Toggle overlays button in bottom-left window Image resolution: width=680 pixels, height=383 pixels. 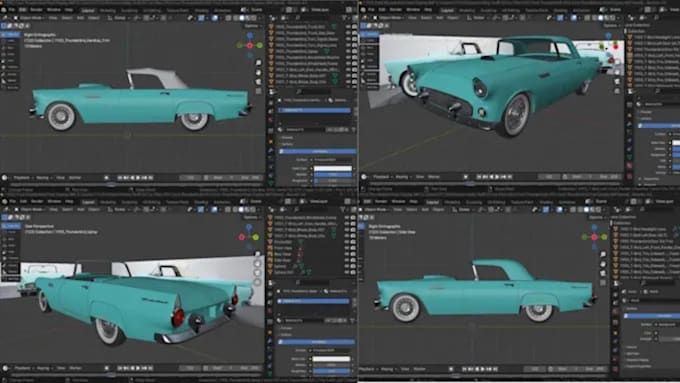(215, 210)
